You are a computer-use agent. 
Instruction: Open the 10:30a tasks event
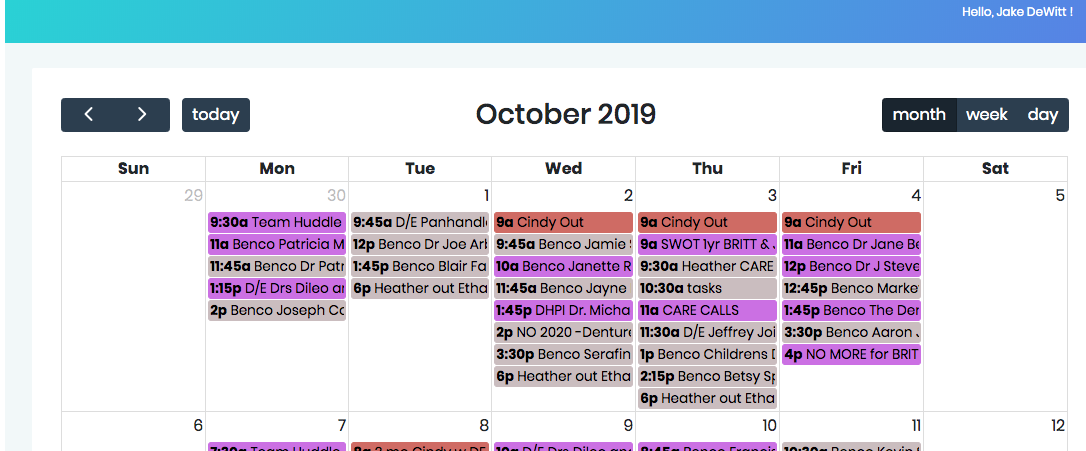tap(707, 288)
